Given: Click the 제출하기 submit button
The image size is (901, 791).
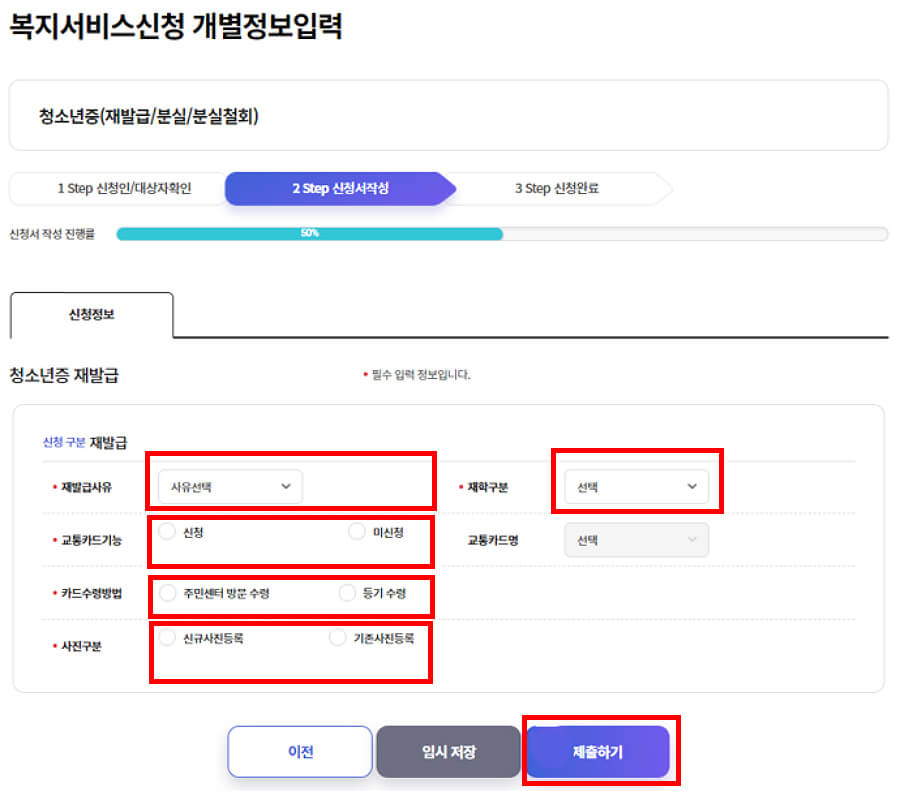Looking at the screenshot, I should point(600,752).
